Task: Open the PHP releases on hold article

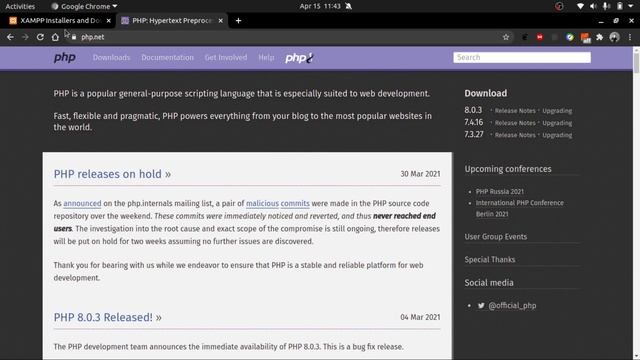Action: coord(112,174)
